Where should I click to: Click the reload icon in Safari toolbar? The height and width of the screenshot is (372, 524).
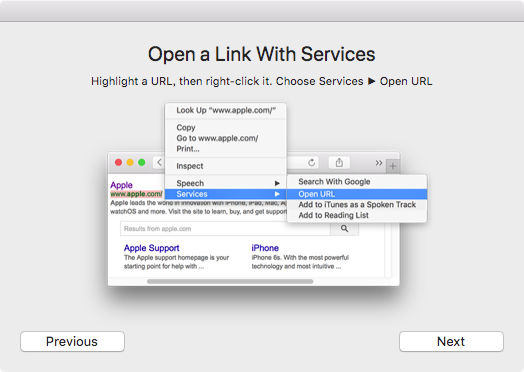click(311, 163)
